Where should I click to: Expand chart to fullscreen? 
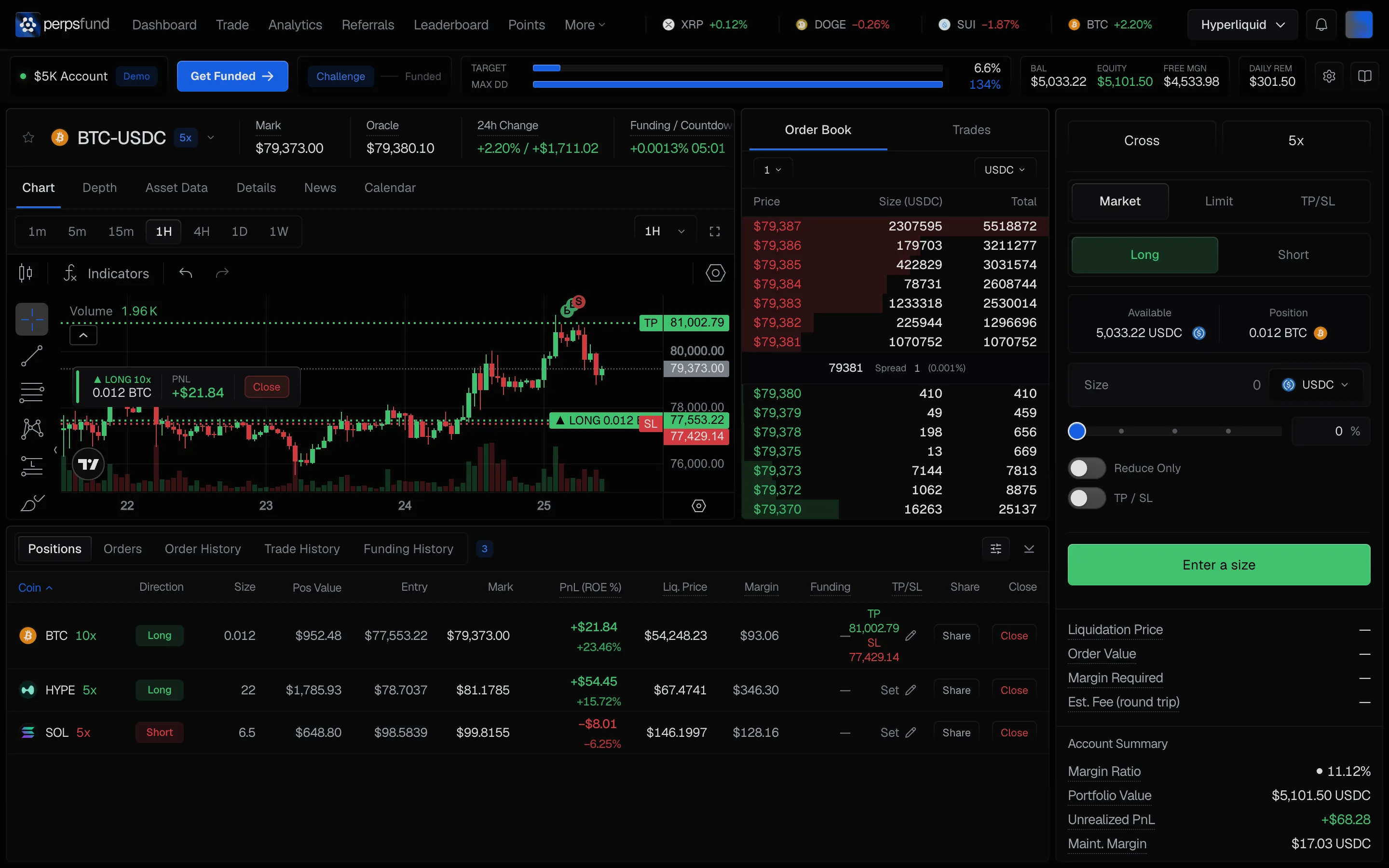point(715,231)
